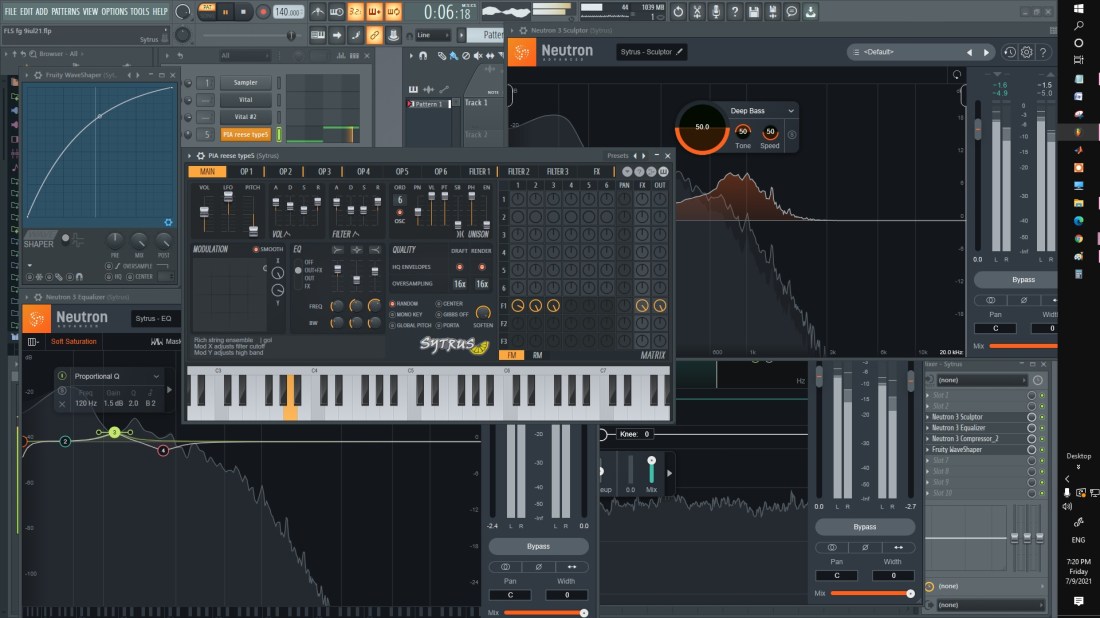Open the Proportional Q filter dropdown
This screenshot has height=618, width=1100.
pos(155,376)
